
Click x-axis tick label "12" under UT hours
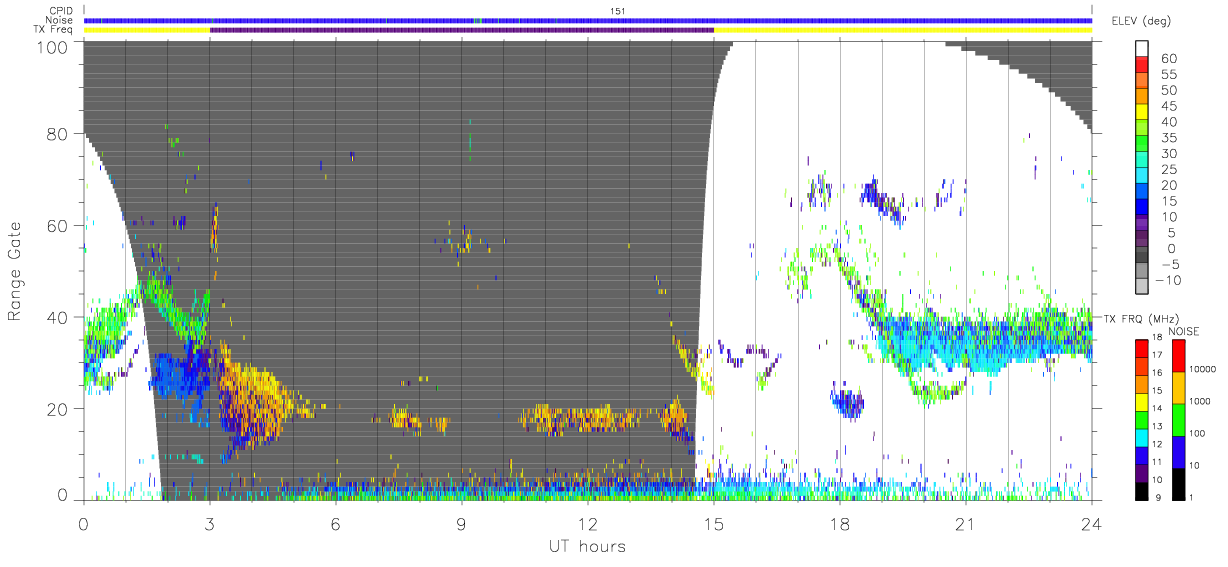coord(588,524)
